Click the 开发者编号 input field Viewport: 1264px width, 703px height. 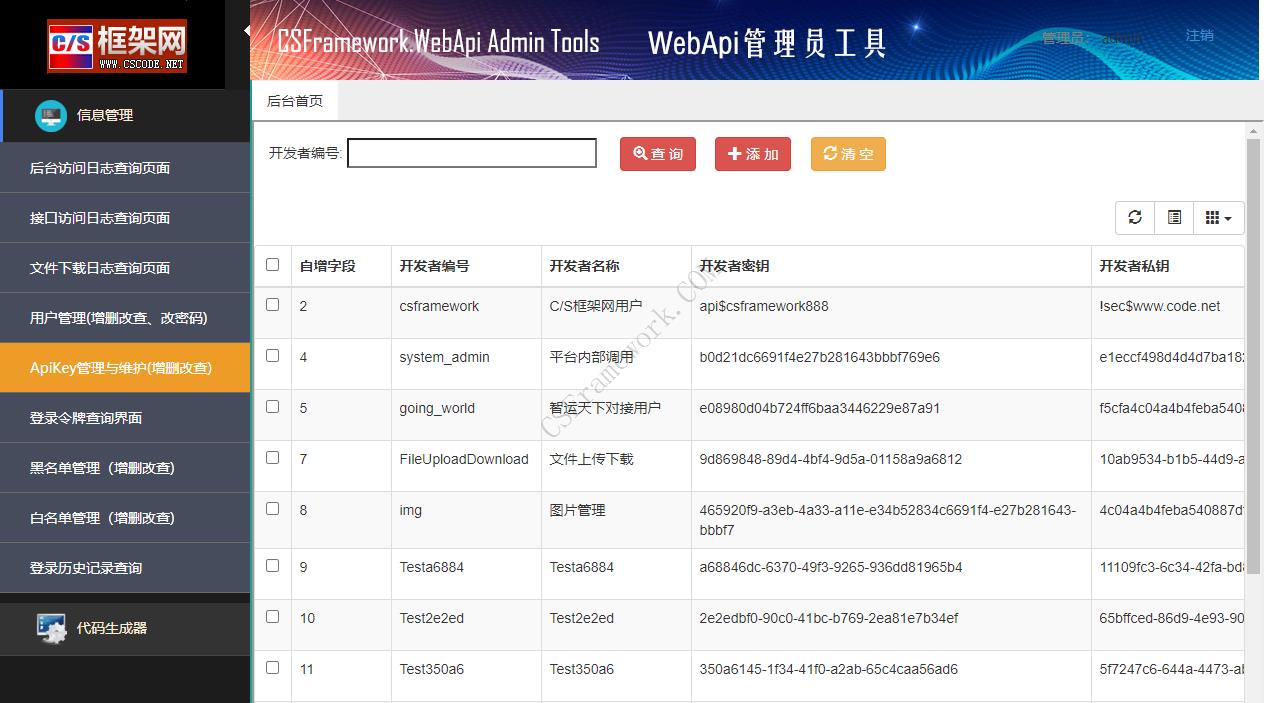[471, 152]
